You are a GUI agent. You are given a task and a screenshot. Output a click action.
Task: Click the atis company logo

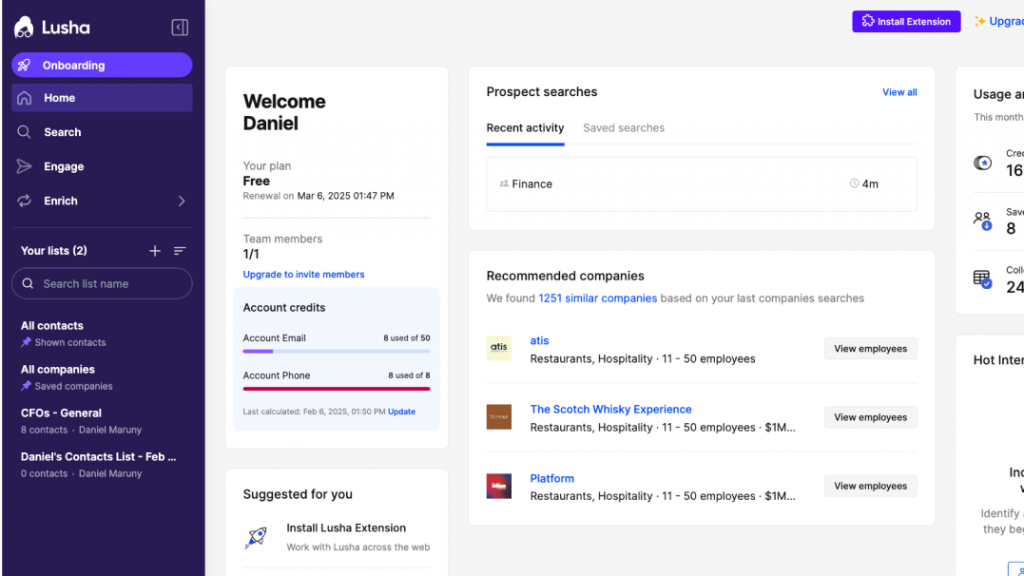coord(499,348)
